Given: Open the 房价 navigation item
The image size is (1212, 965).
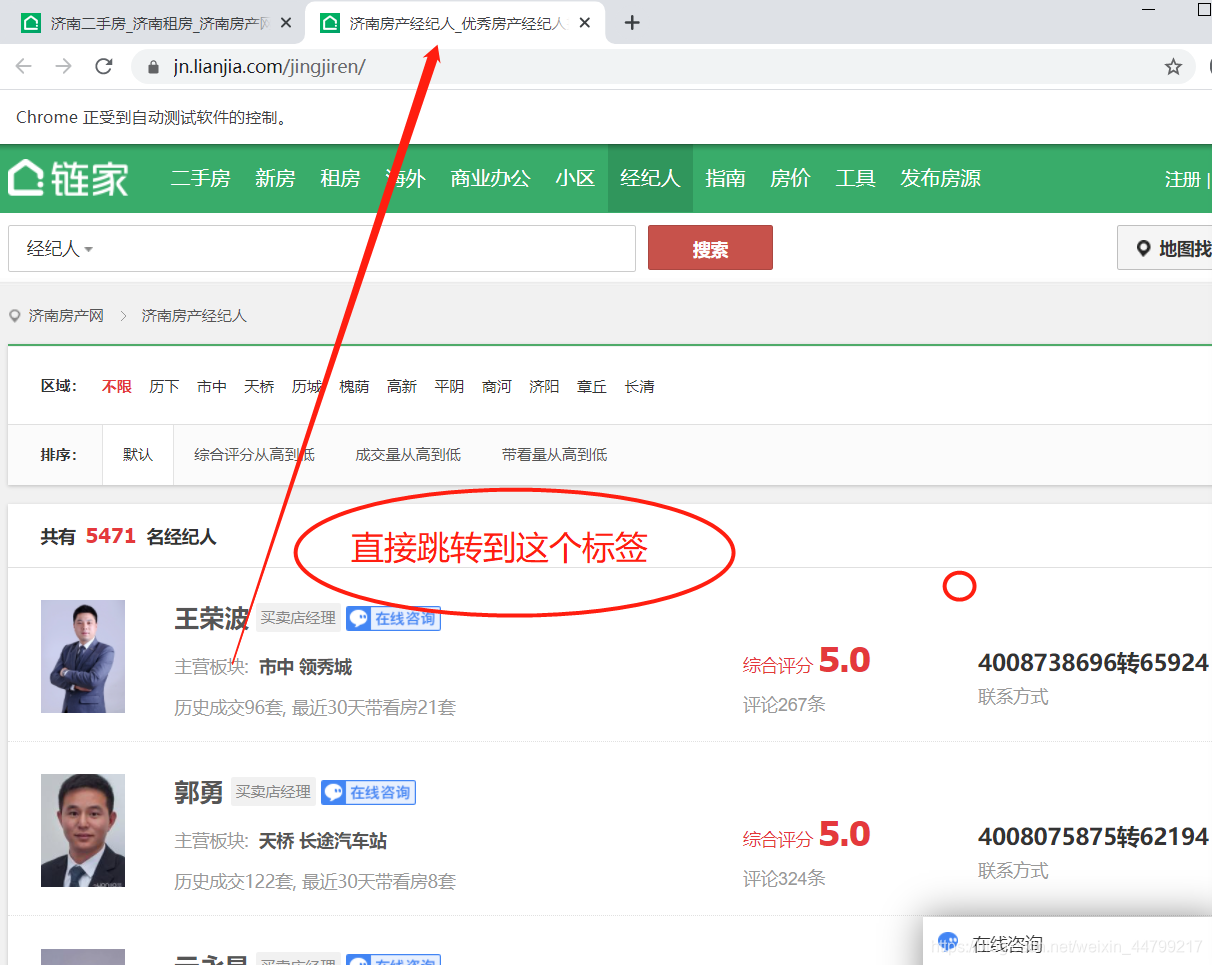Looking at the screenshot, I should (790, 178).
